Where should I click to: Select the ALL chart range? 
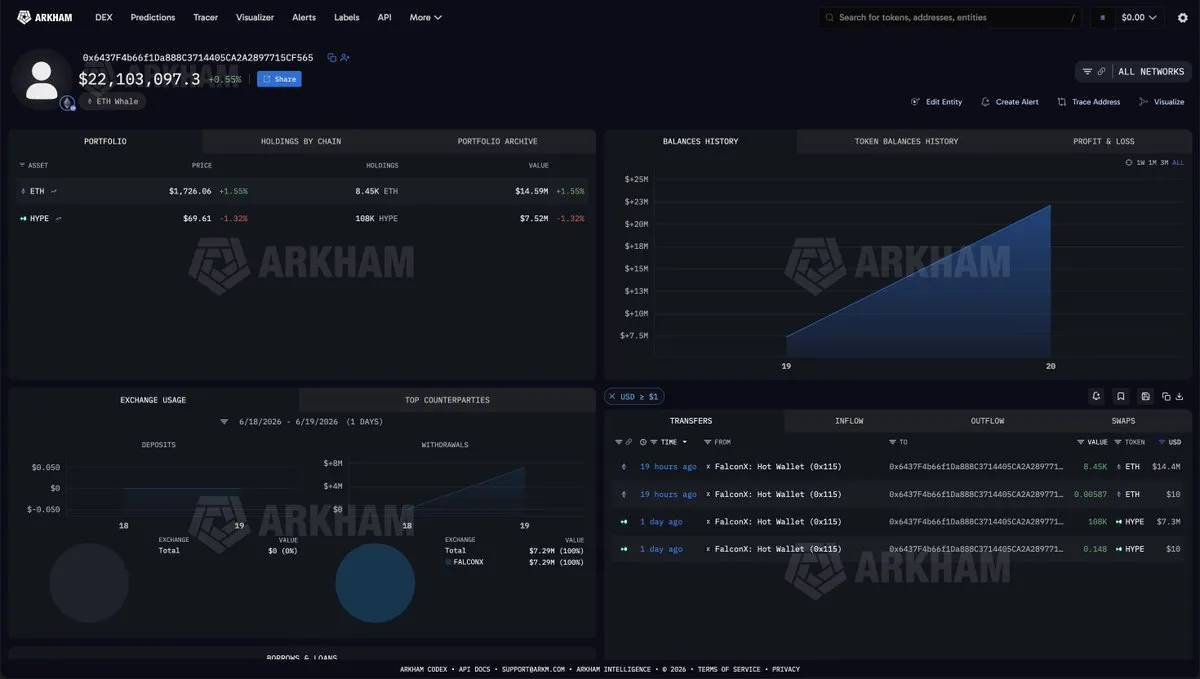pyautogui.click(x=1178, y=162)
